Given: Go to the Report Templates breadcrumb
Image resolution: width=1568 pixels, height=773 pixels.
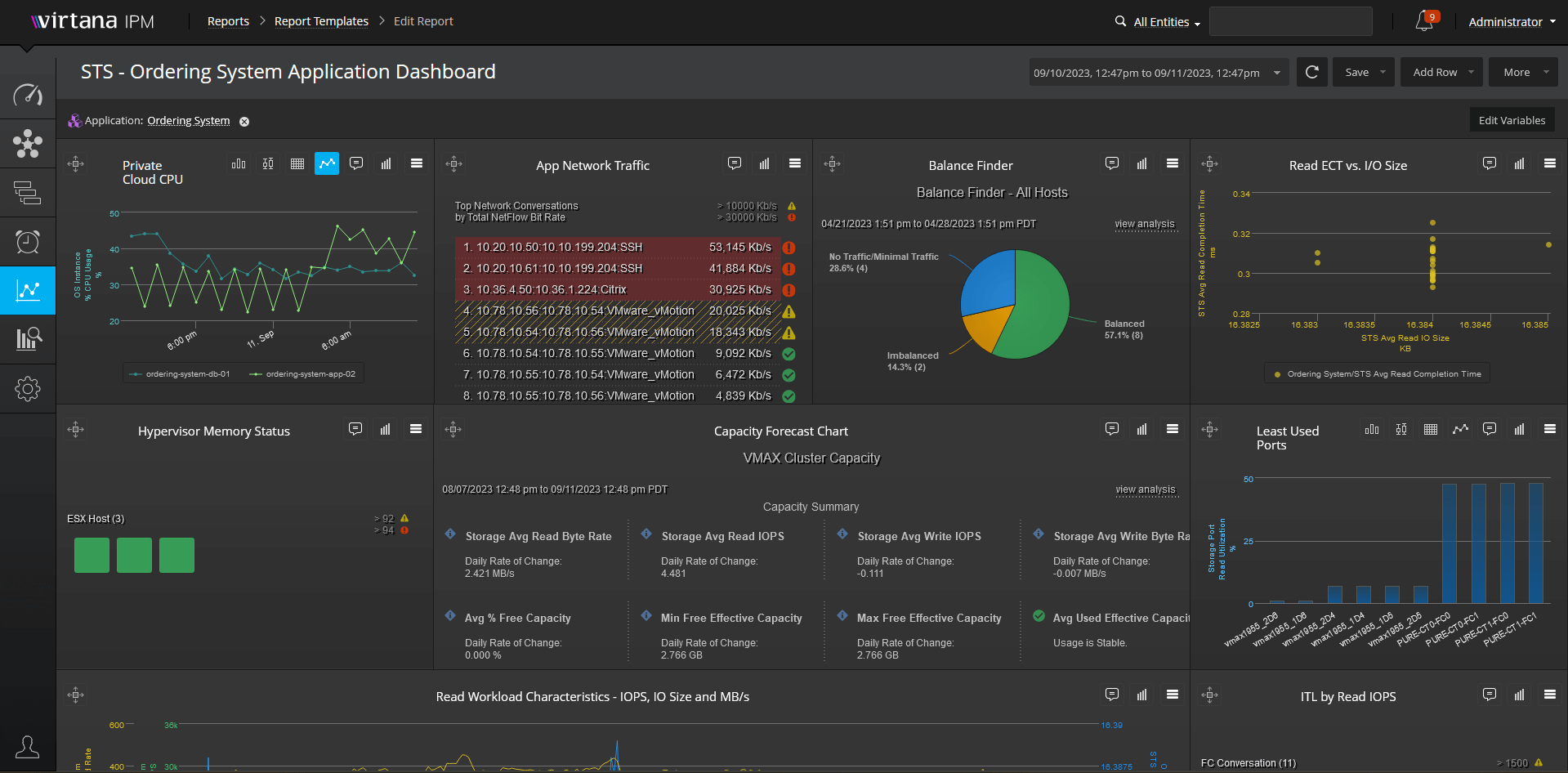Looking at the screenshot, I should click(x=321, y=21).
